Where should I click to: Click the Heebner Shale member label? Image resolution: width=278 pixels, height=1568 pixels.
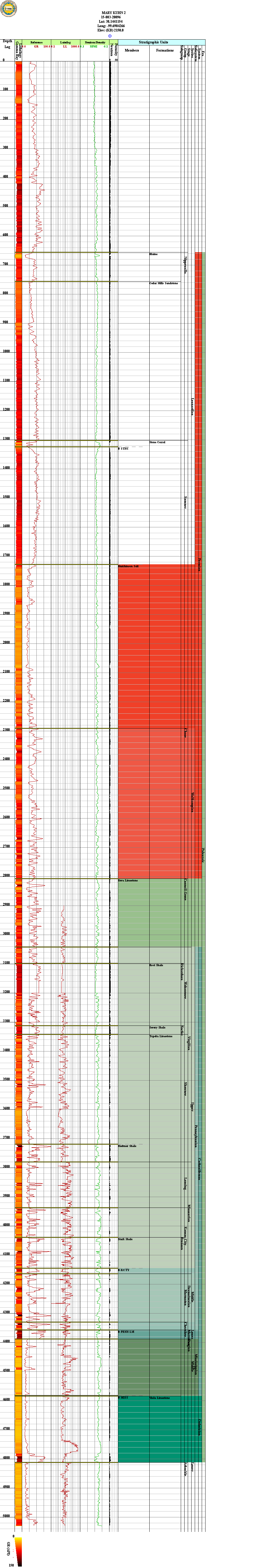127,1145
